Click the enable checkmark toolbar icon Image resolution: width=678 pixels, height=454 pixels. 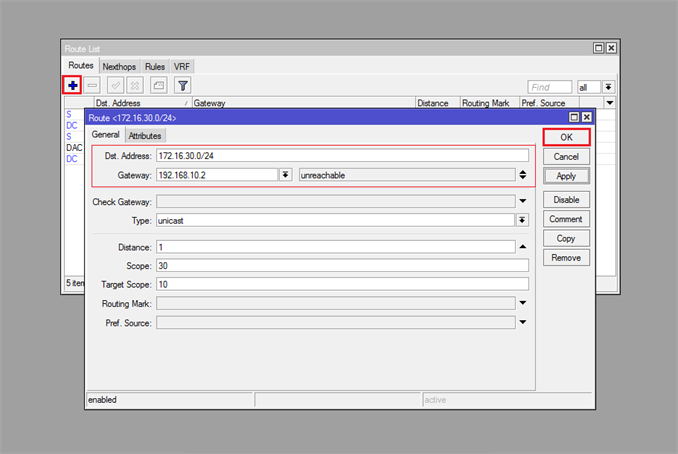click(115, 85)
